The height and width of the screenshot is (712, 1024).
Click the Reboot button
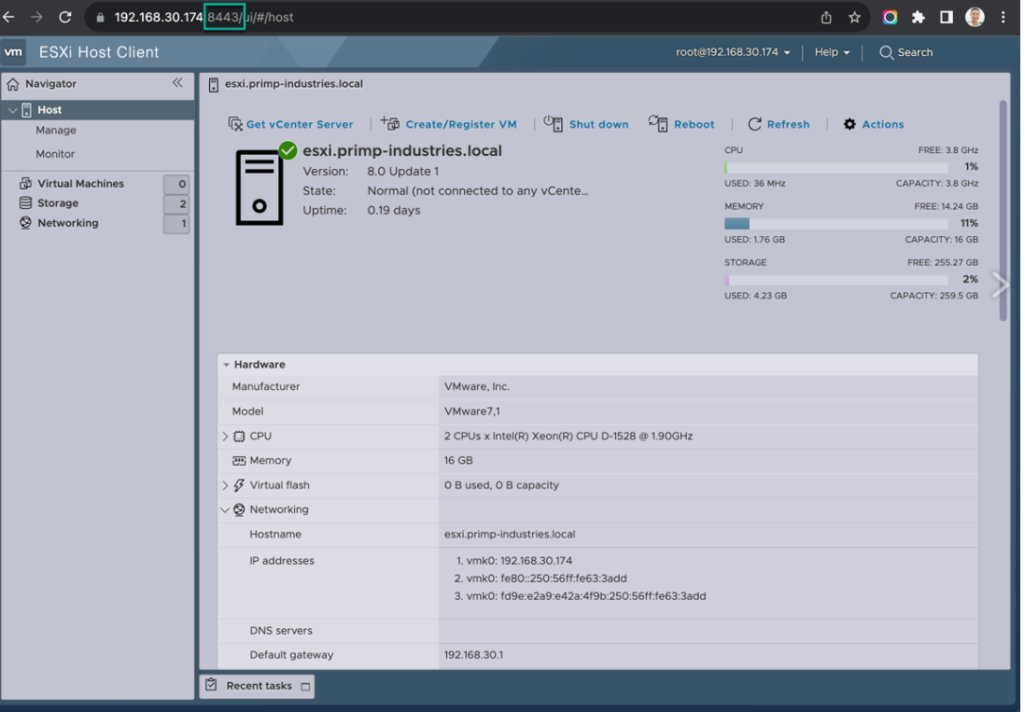pos(694,124)
